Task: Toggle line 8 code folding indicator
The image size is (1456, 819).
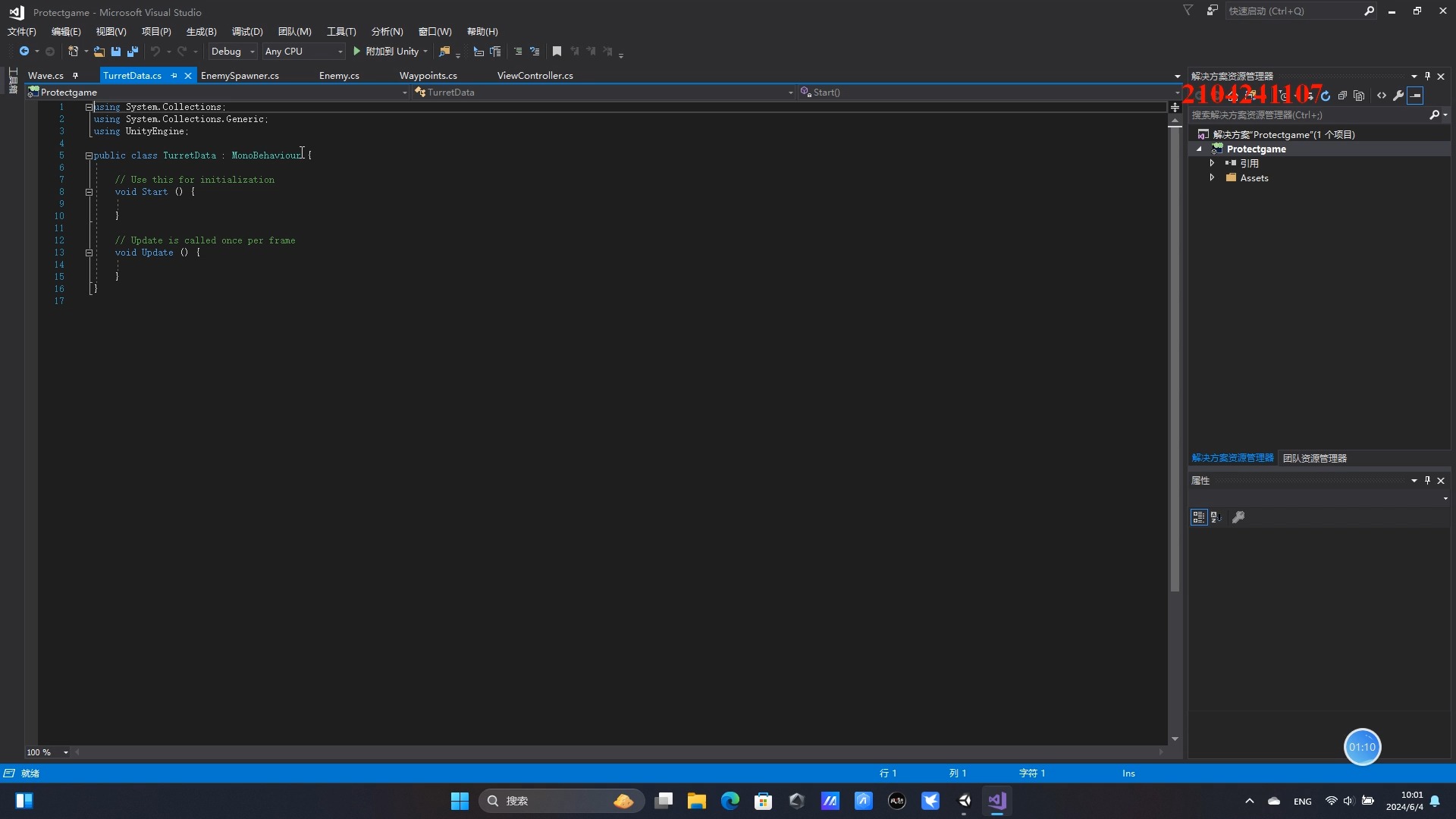Action: [88, 191]
